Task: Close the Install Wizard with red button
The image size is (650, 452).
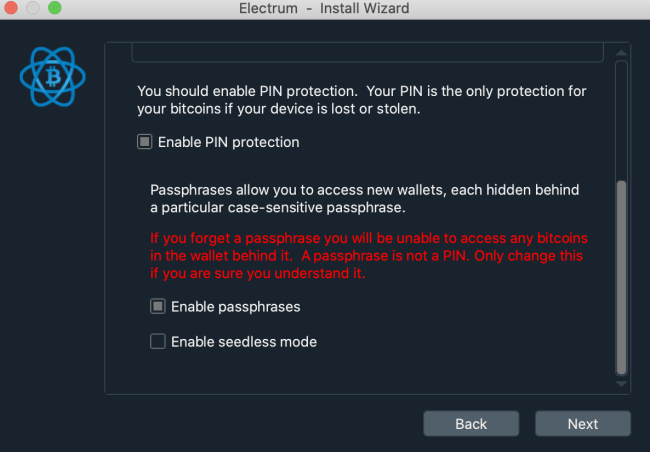Action: 11,7
